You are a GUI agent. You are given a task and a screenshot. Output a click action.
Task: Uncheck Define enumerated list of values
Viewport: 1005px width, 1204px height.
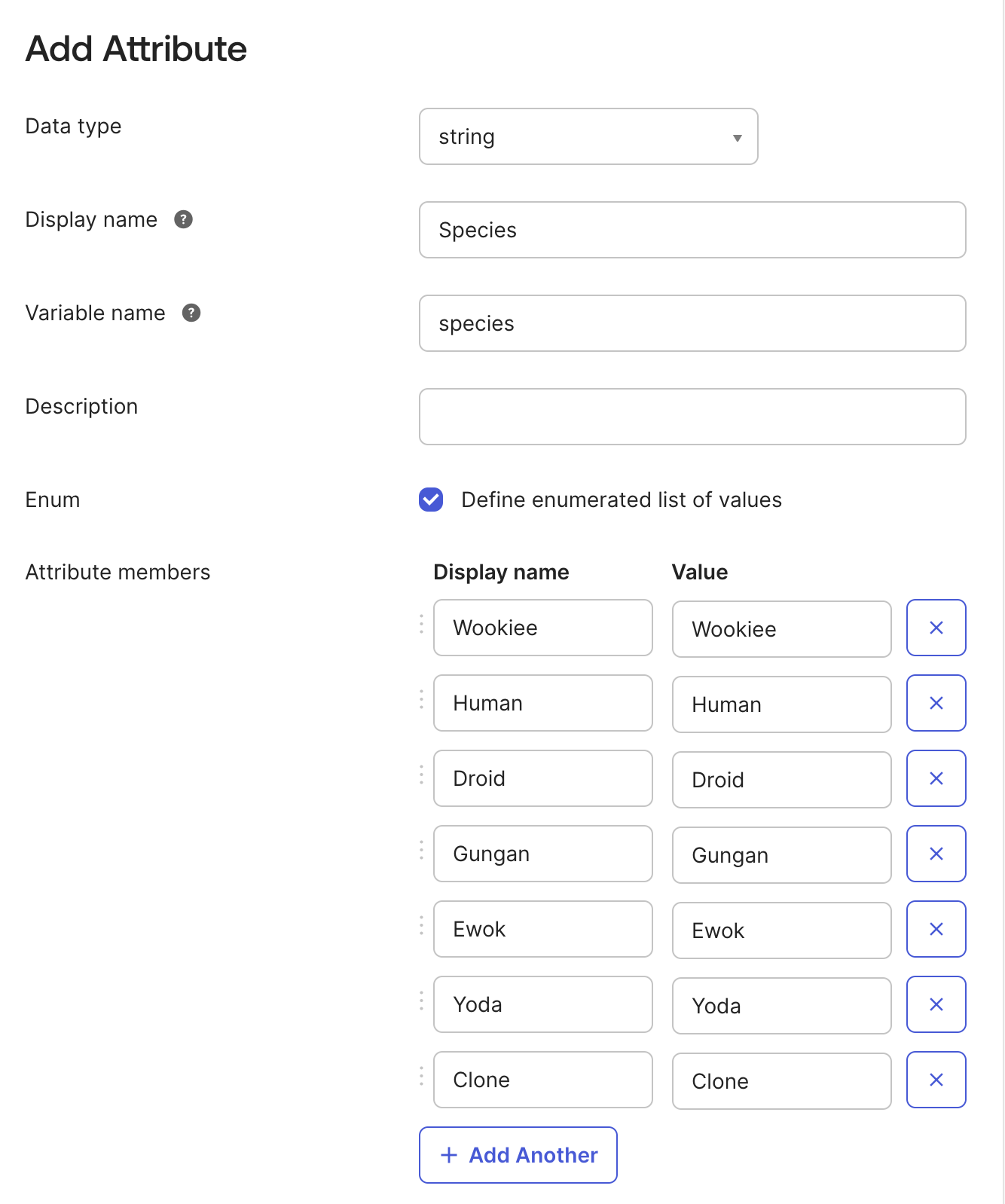tap(430, 500)
